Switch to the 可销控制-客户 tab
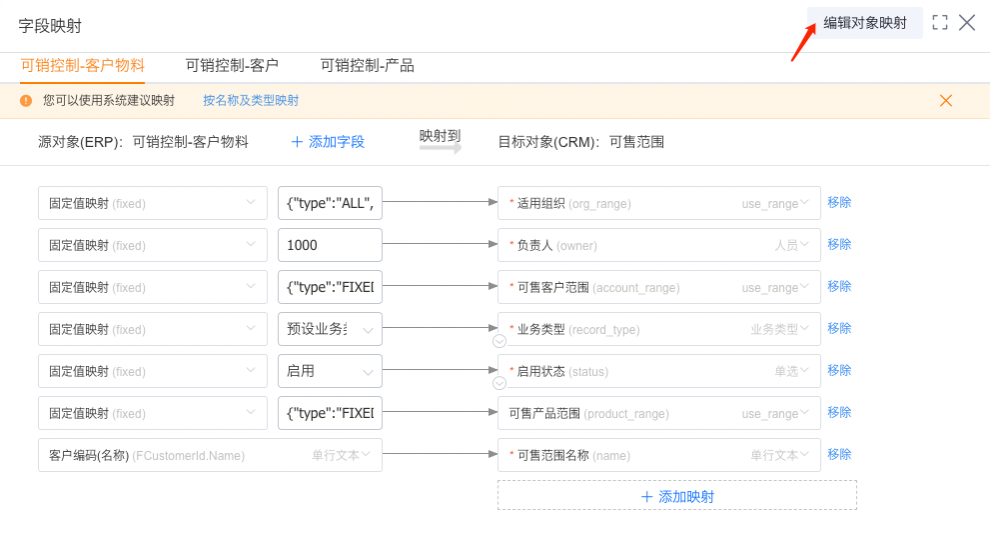This screenshot has width=990, height=540. 232,66
